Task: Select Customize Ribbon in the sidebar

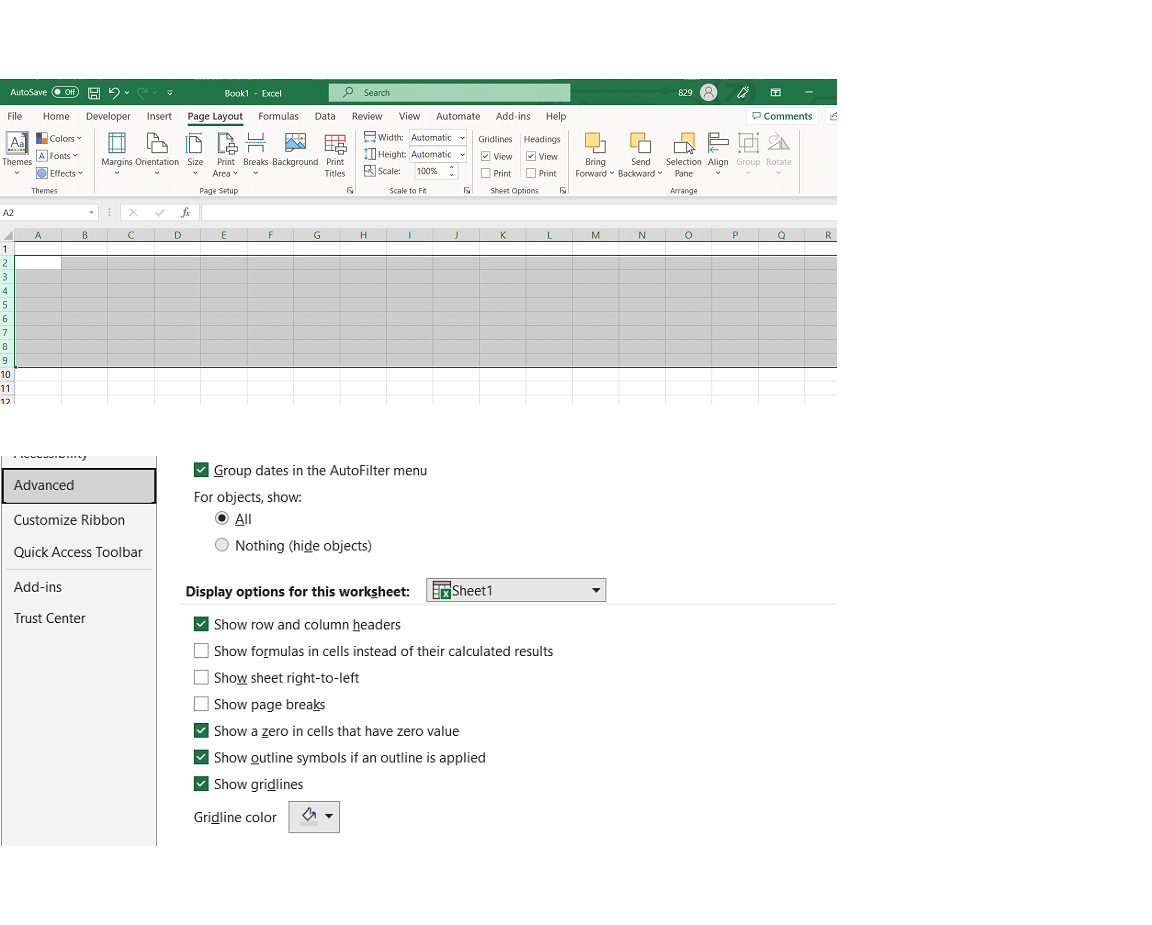Action: (69, 520)
